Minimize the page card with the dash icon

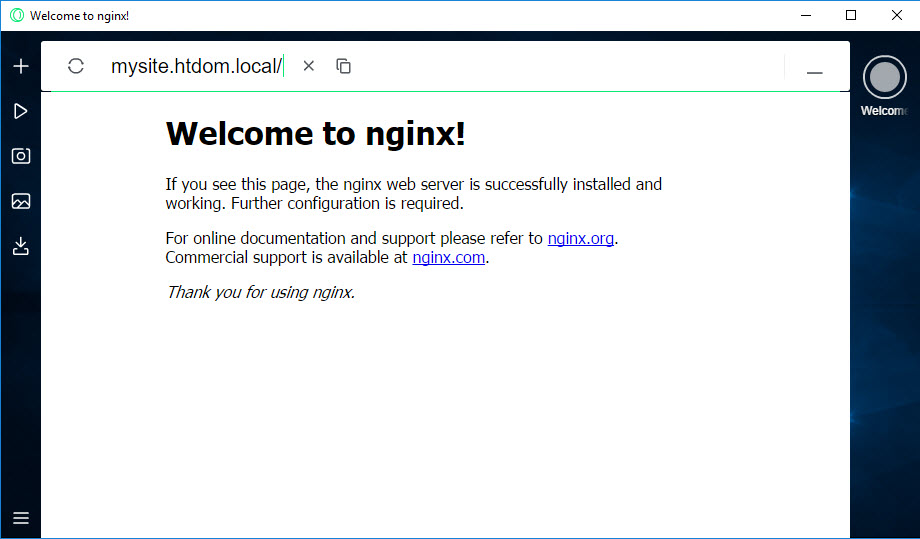[814, 73]
